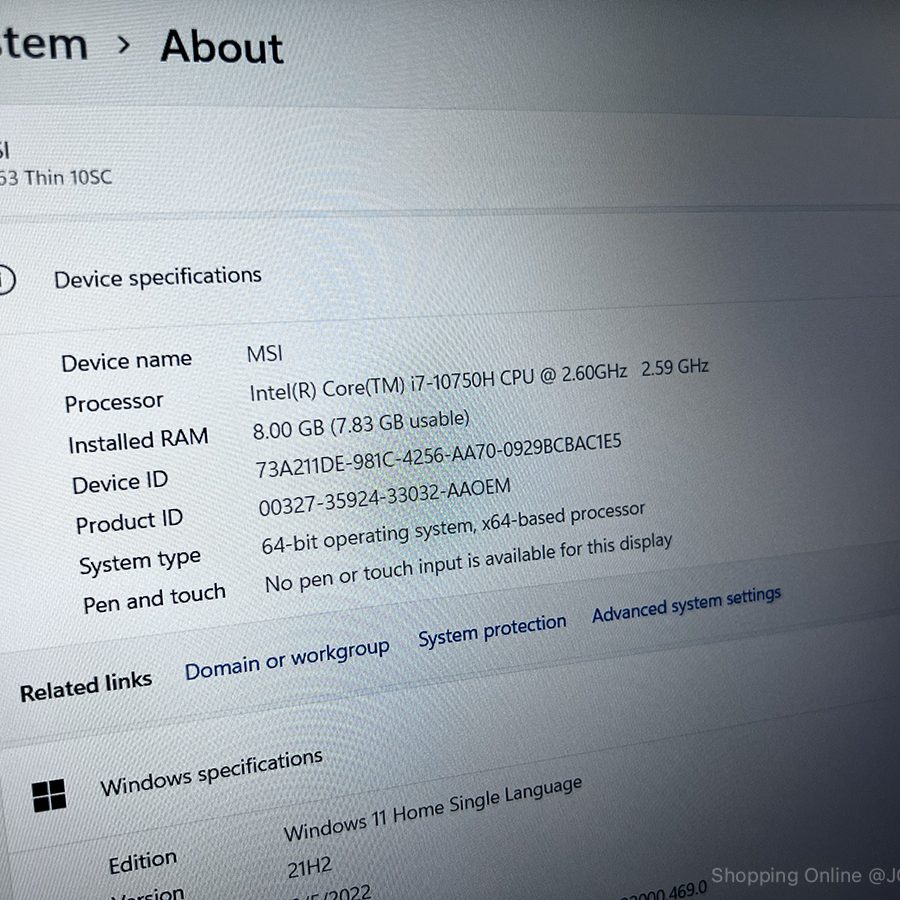The height and width of the screenshot is (900, 900).
Task: Select the 8.00 GB RAM value
Action: coord(361,425)
